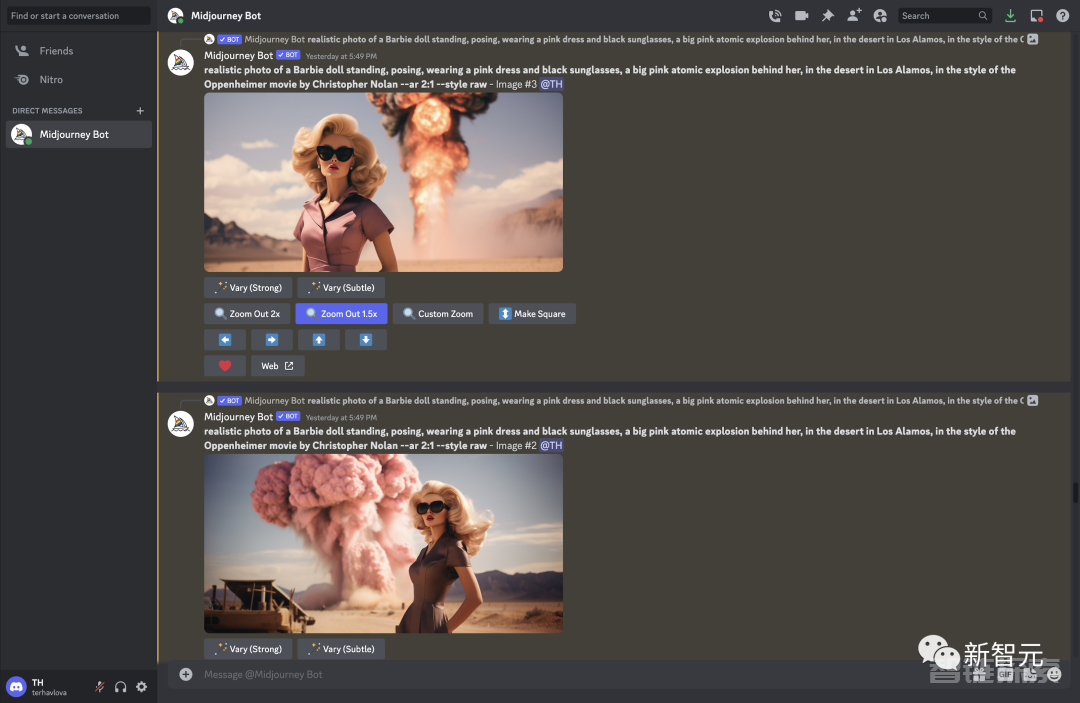The image size is (1080, 703).
Task: Click Zoom Out 2x button
Action: point(247,314)
